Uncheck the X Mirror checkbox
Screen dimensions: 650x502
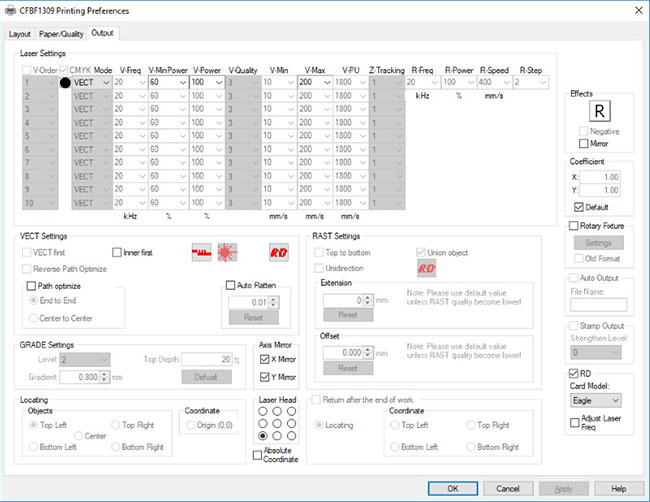pos(264,359)
